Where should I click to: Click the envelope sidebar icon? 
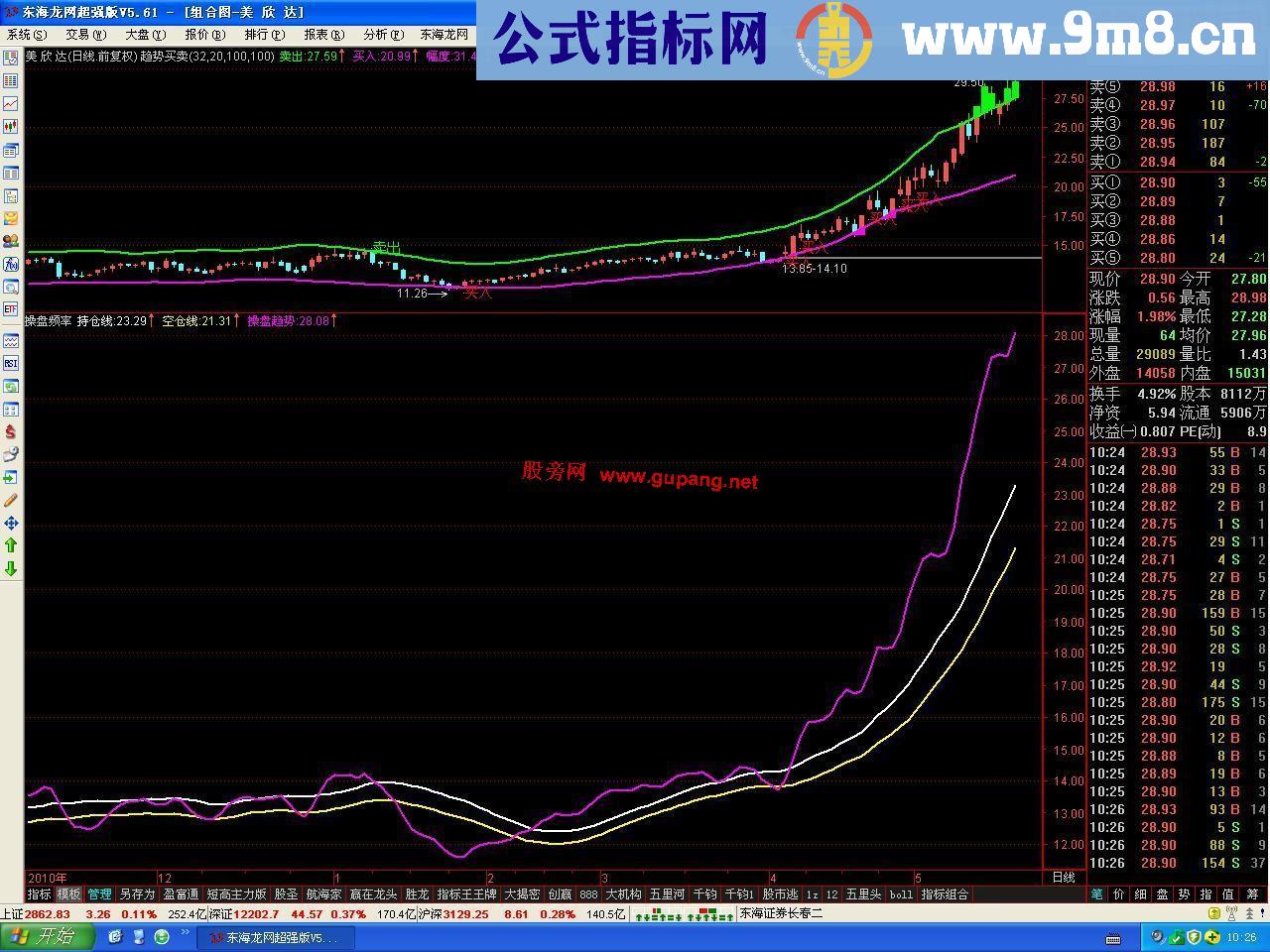11,219
